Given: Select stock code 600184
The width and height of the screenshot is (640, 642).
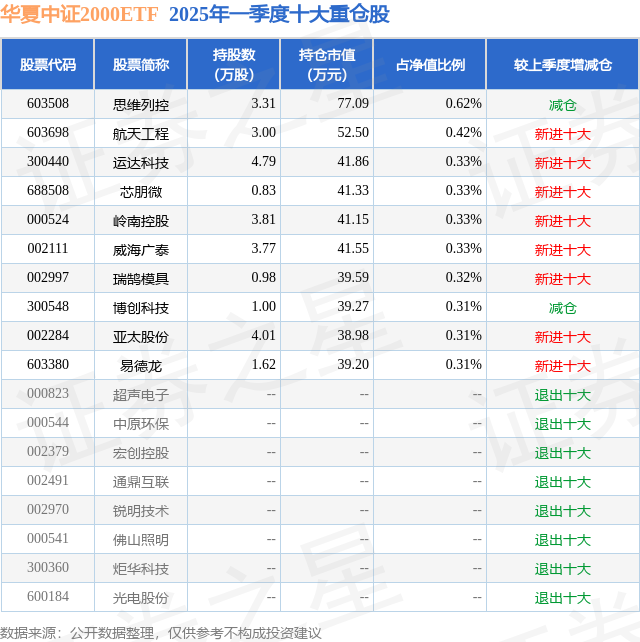Looking at the screenshot, I should click(48, 597).
